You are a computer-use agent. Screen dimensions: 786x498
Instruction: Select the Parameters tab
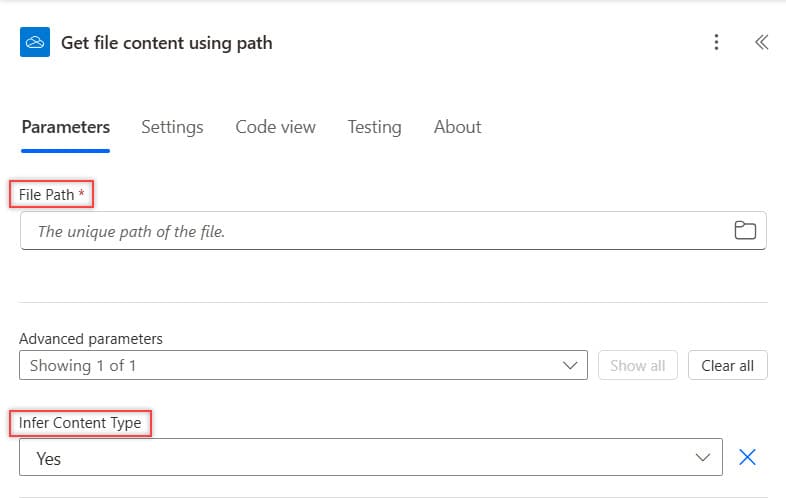(x=66, y=127)
